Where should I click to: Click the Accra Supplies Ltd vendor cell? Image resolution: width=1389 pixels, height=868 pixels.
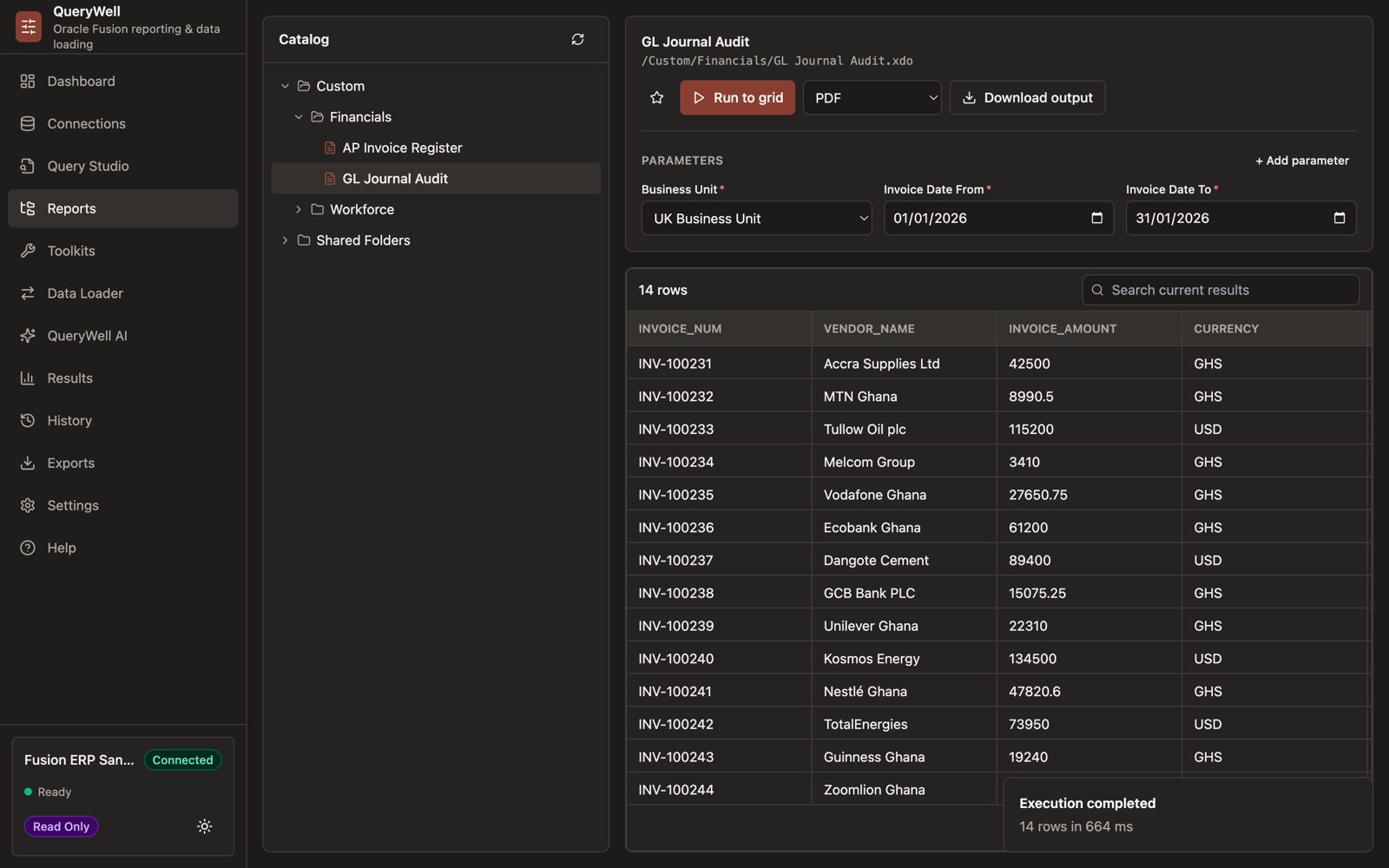pos(904,364)
